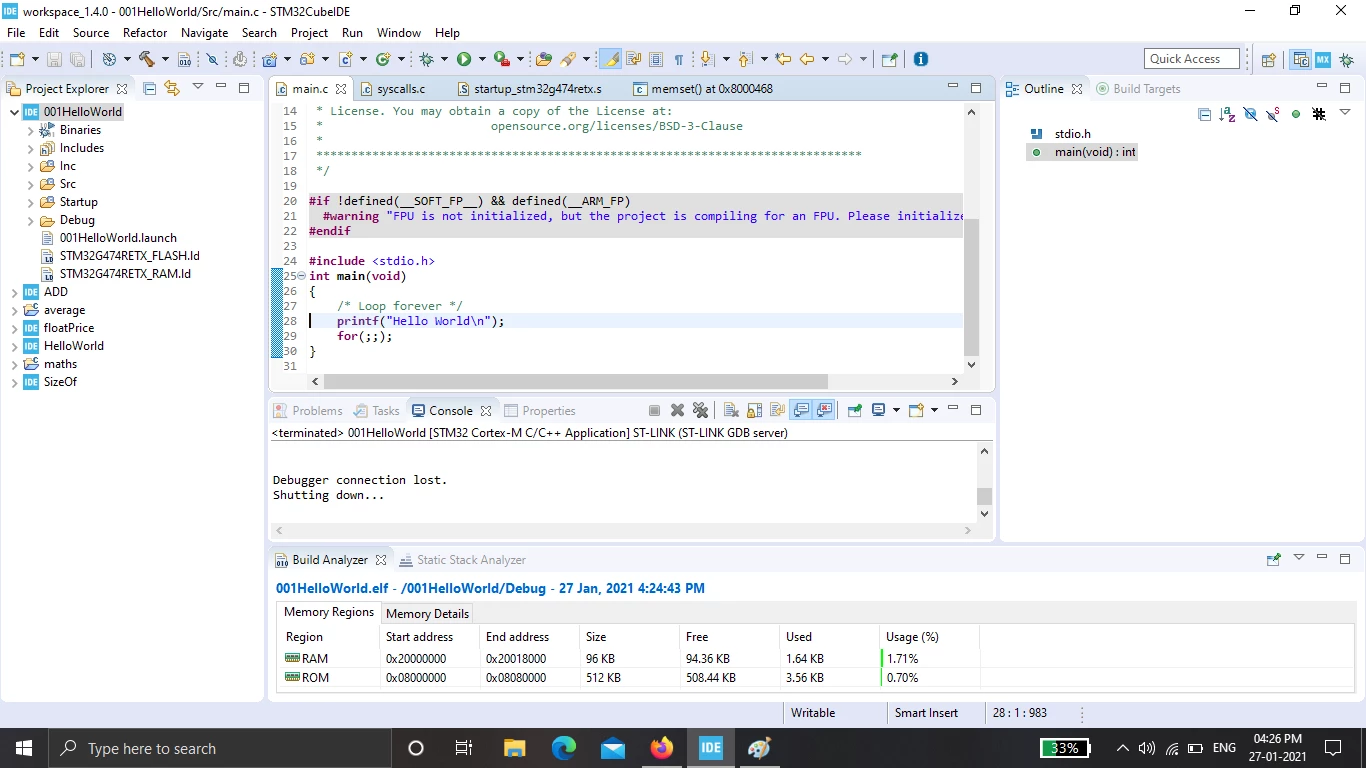The width and height of the screenshot is (1366, 768).
Task: Toggle Hide Inactive Elements in Outline
Action: (x=1319, y=114)
